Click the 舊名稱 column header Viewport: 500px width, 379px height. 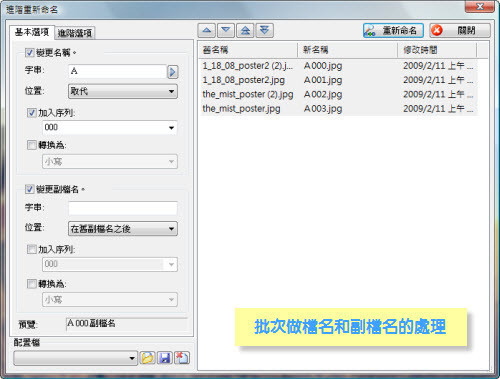click(248, 50)
